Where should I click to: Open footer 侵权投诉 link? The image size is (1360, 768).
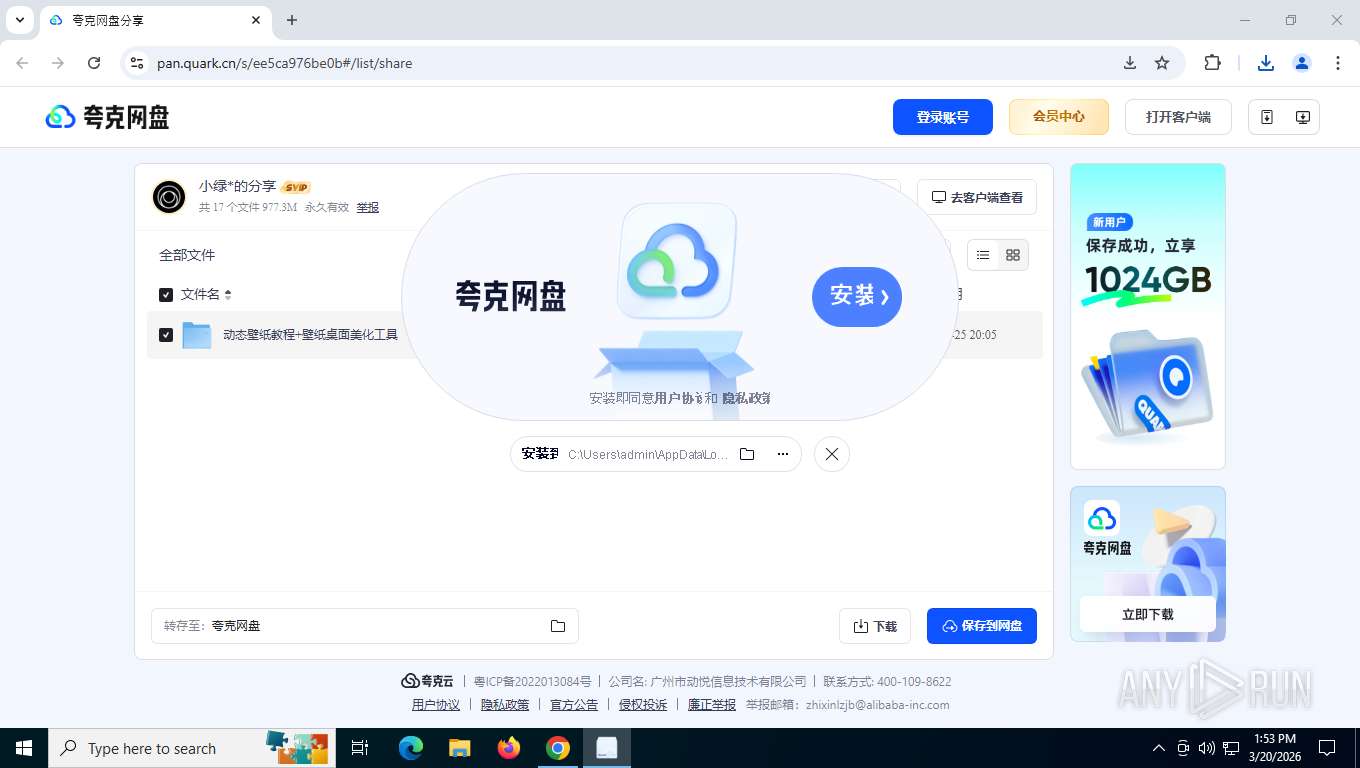(643, 705)
